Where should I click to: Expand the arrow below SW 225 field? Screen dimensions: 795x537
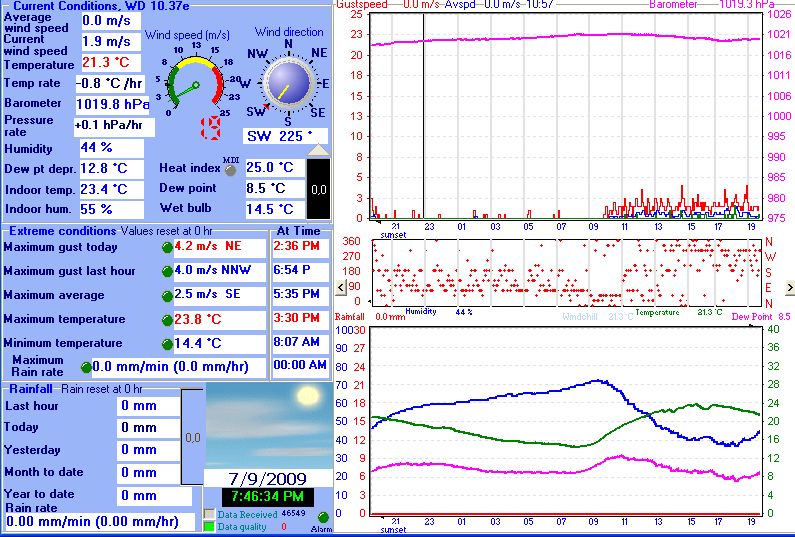[317, 150]
